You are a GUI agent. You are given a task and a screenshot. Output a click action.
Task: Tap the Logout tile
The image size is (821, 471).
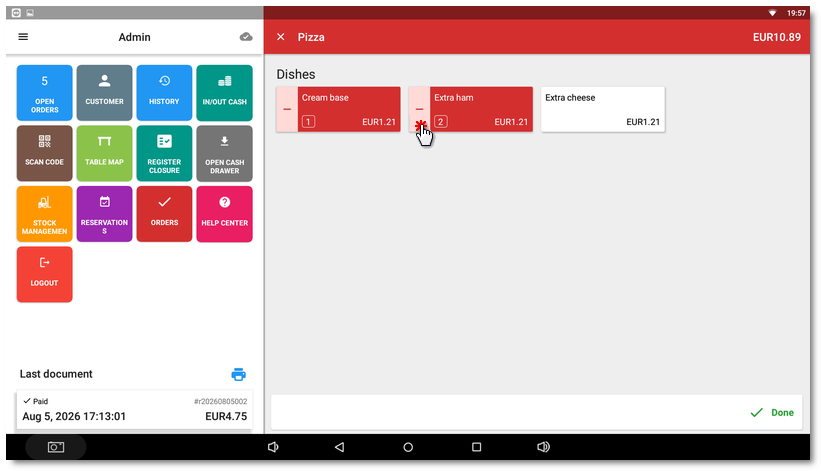(45, 274)
